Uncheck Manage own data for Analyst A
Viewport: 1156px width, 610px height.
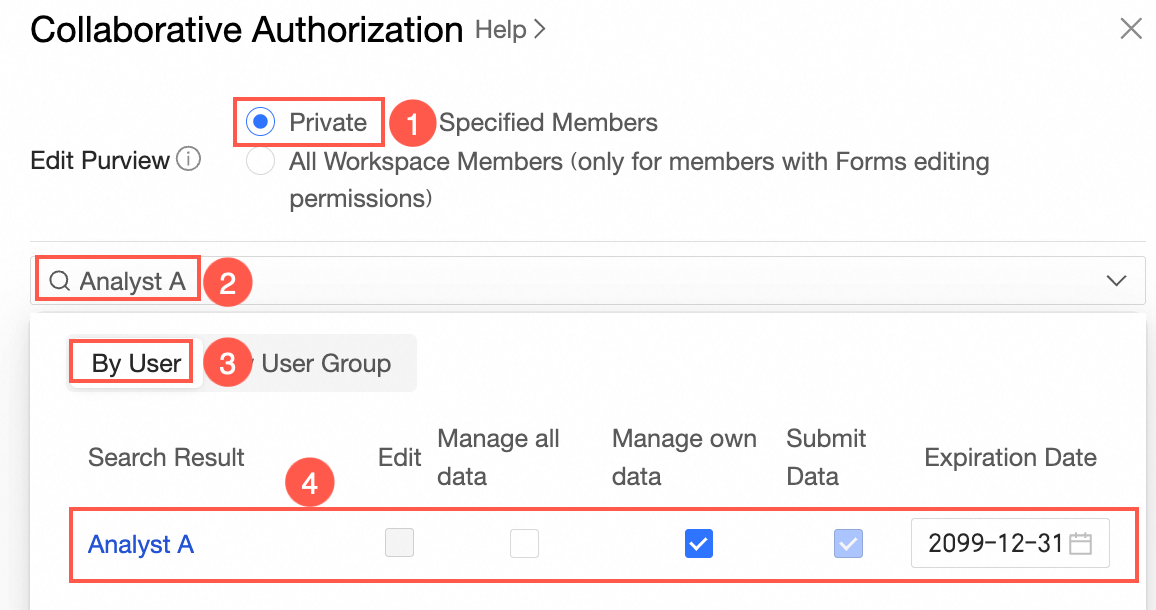point(698,543)
